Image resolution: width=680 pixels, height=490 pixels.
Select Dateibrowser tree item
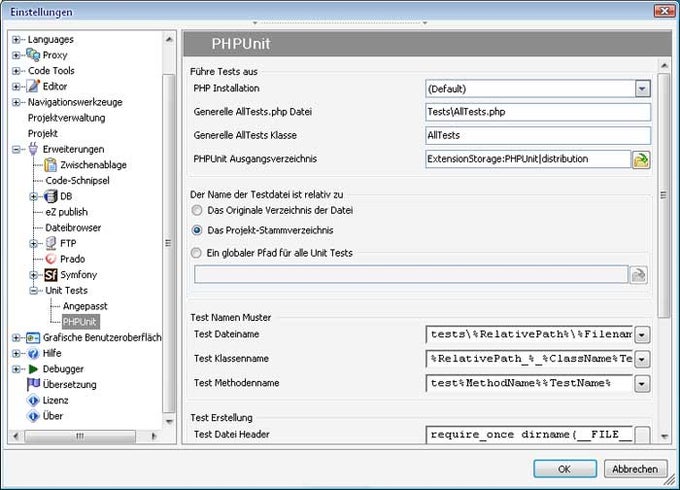[x=73, y=228]
